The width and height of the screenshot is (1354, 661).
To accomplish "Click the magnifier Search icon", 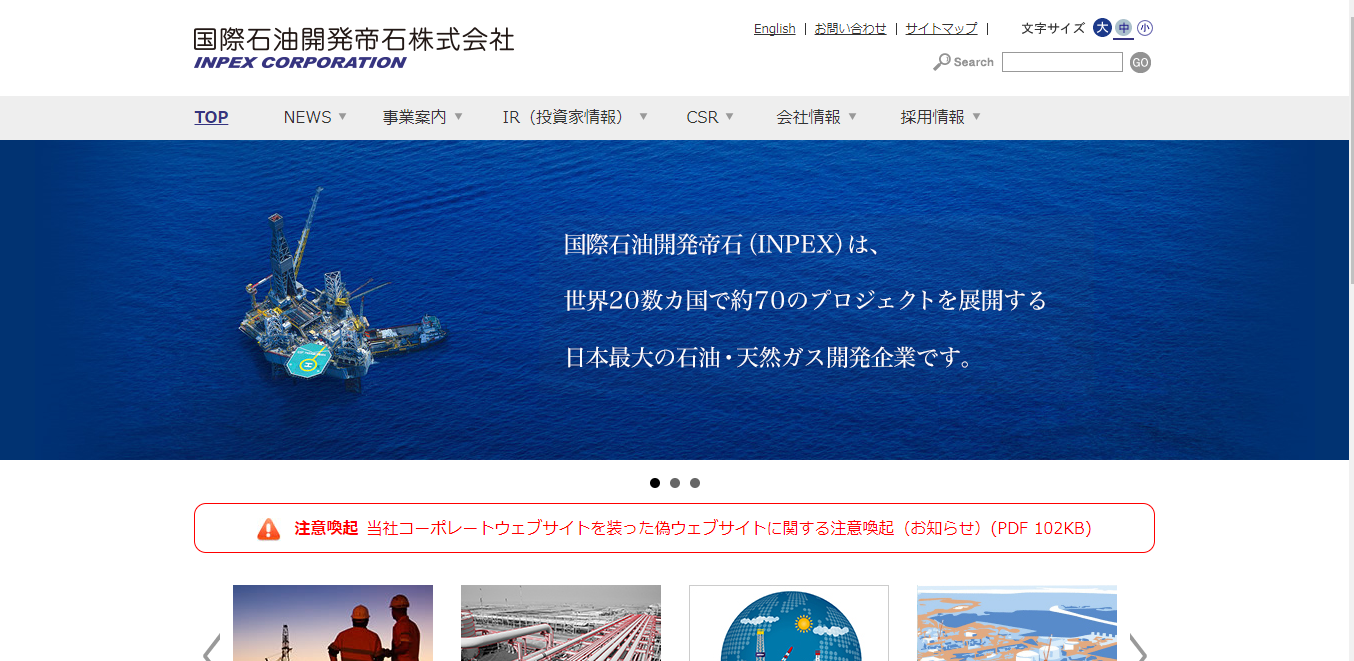I will 941,62.
